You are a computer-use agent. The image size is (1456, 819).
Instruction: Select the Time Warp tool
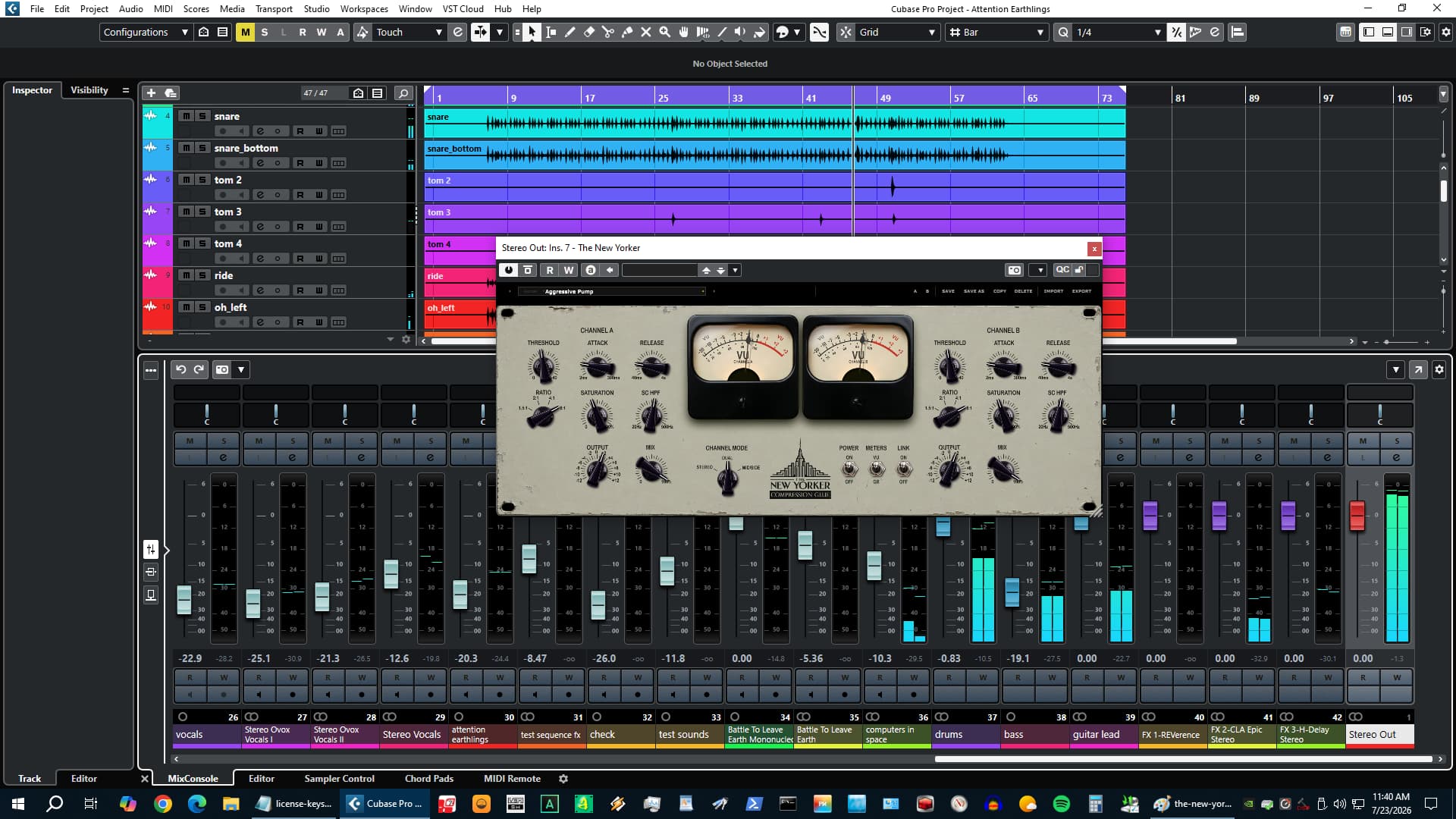[x=702, y=32]
